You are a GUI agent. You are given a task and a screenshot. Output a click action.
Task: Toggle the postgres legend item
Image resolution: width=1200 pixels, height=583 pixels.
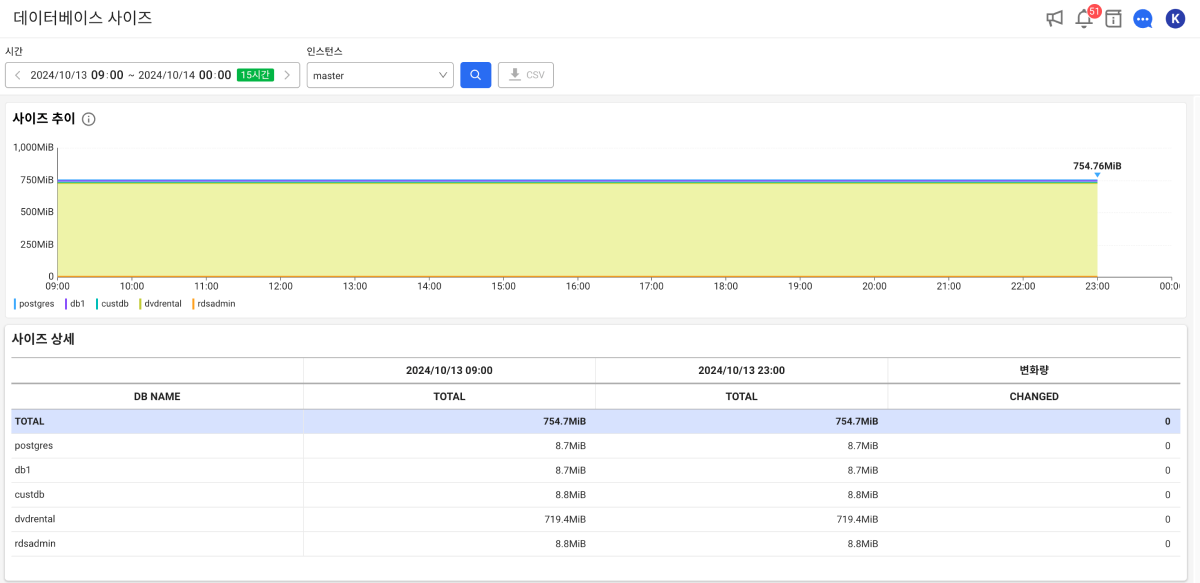(34, 303)
